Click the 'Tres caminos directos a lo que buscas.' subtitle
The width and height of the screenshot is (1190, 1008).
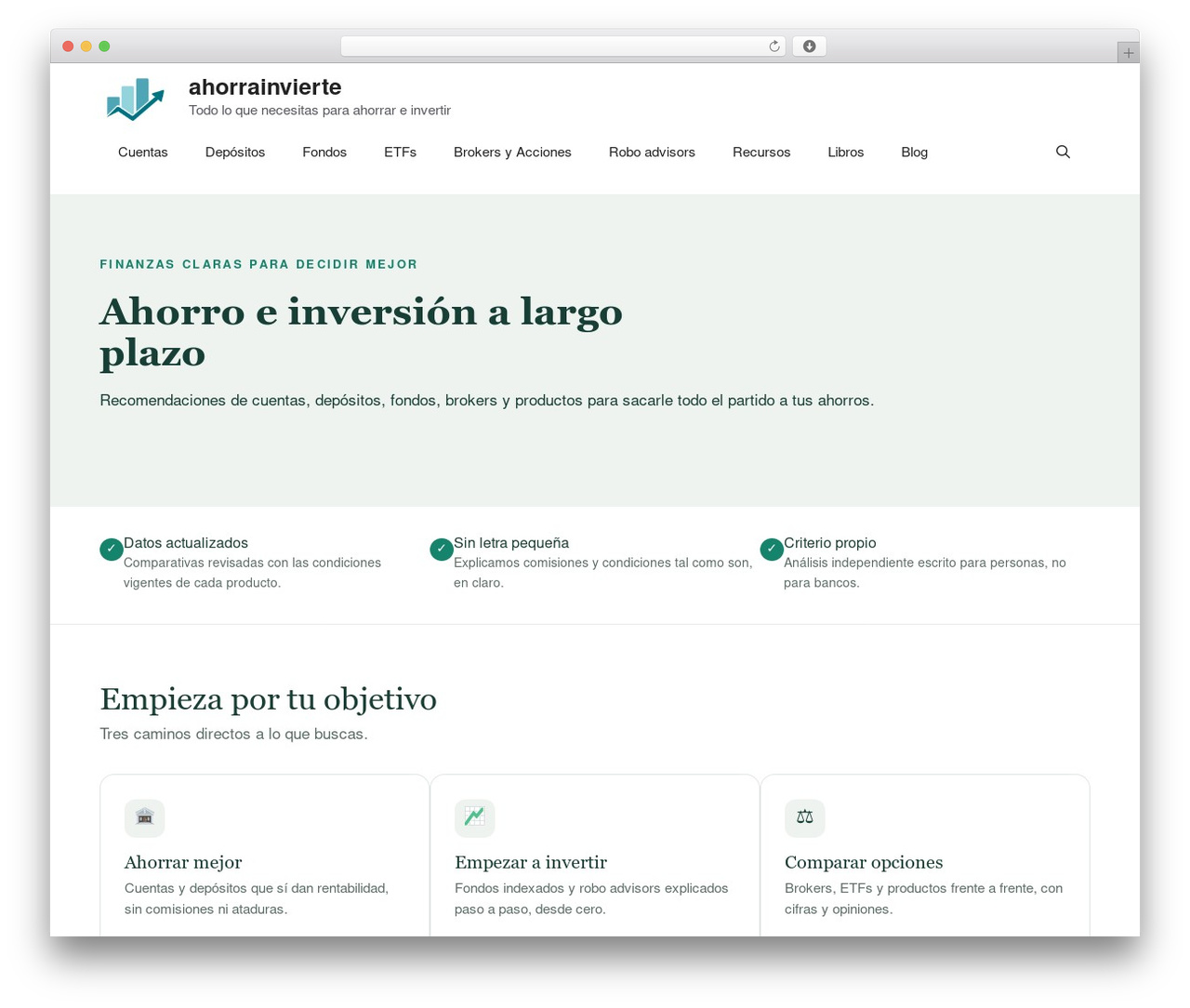[x=233, y=734]
